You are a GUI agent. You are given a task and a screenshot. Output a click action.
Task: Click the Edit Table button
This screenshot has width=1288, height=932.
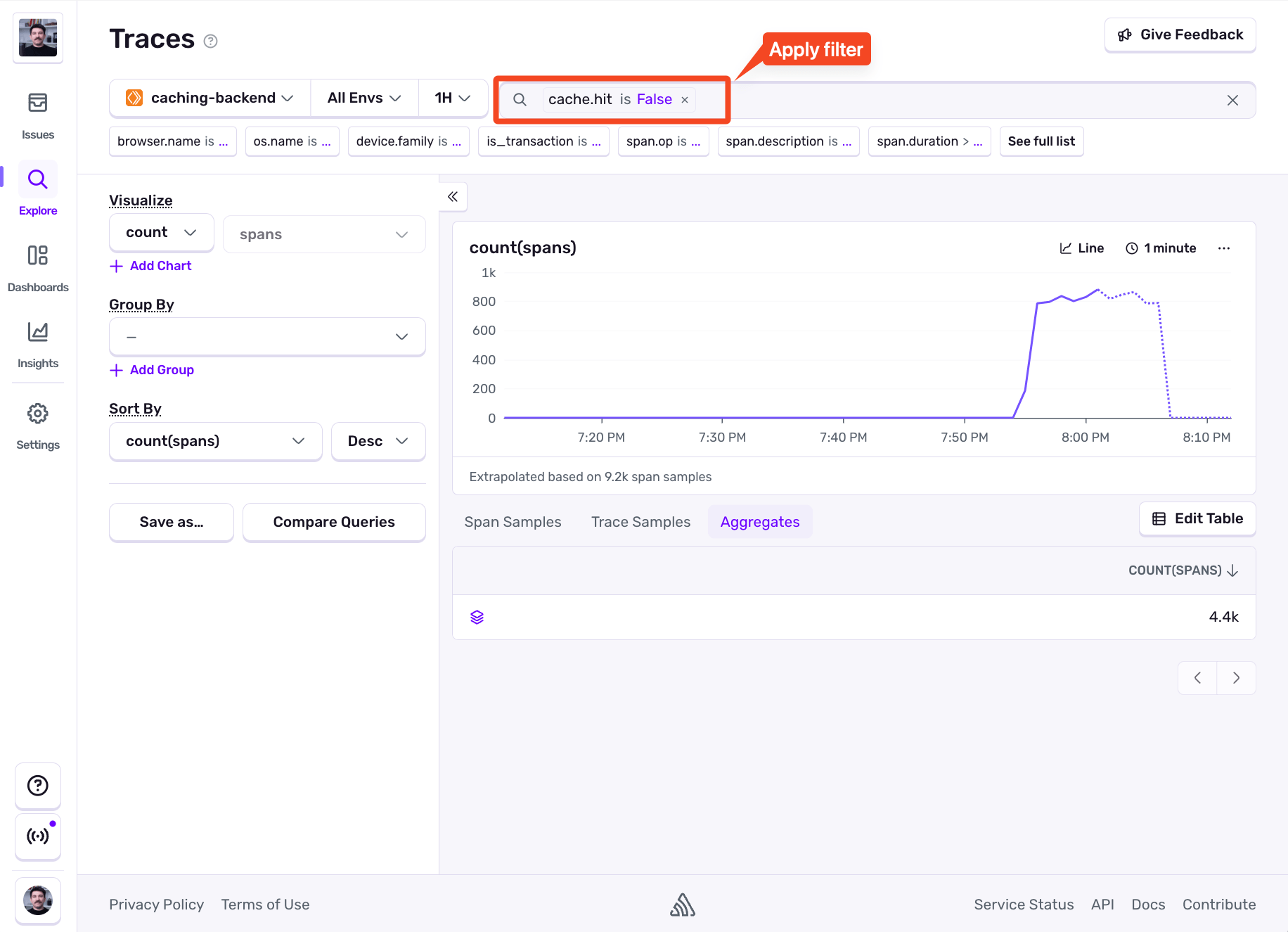coord(1197,518)
